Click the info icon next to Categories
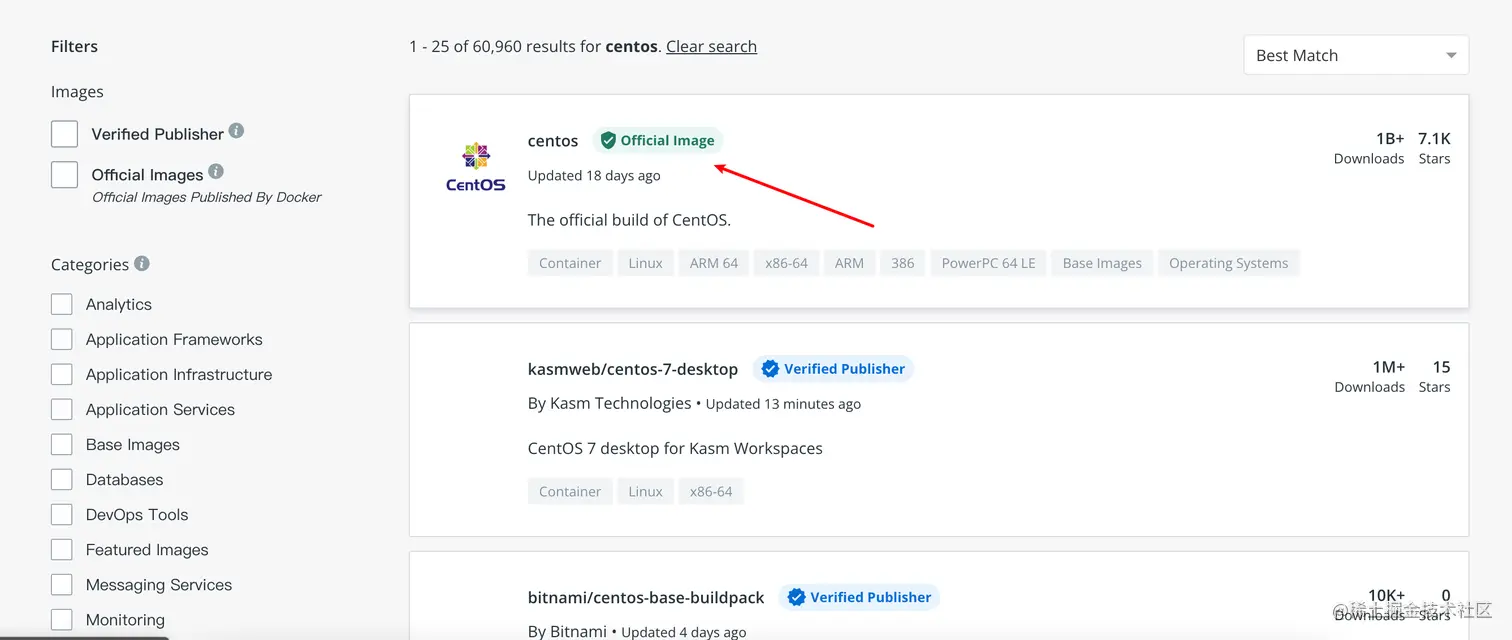1512x640 pixels. (142, 263)
